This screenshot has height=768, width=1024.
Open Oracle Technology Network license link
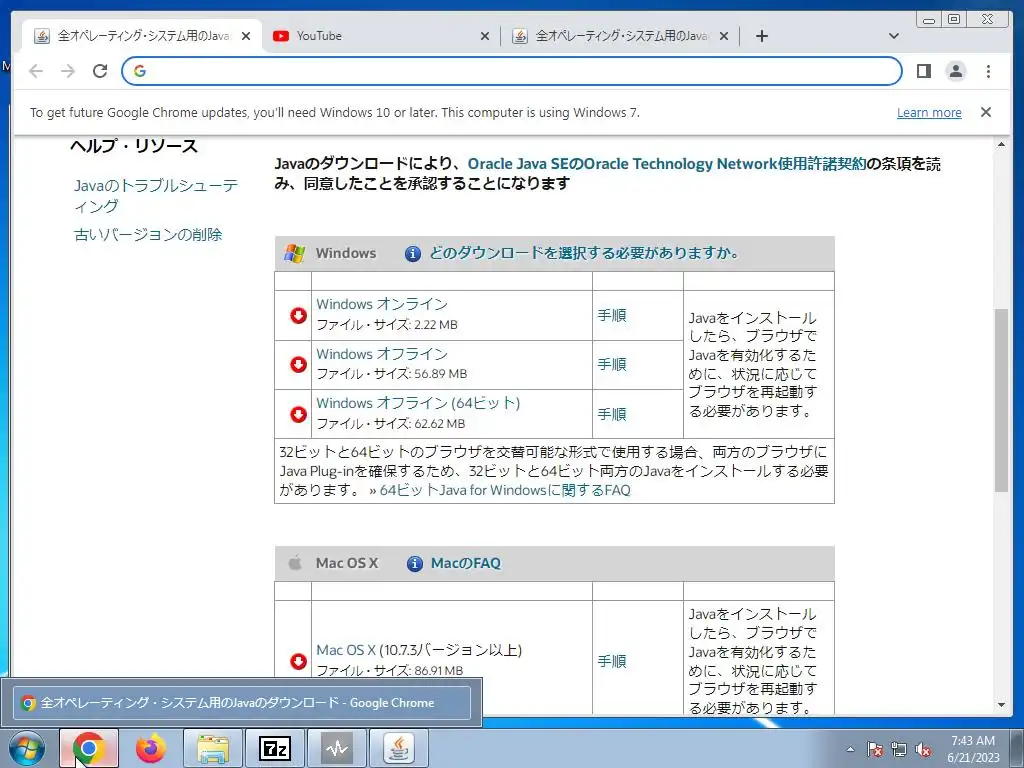(x=667, y=163)
